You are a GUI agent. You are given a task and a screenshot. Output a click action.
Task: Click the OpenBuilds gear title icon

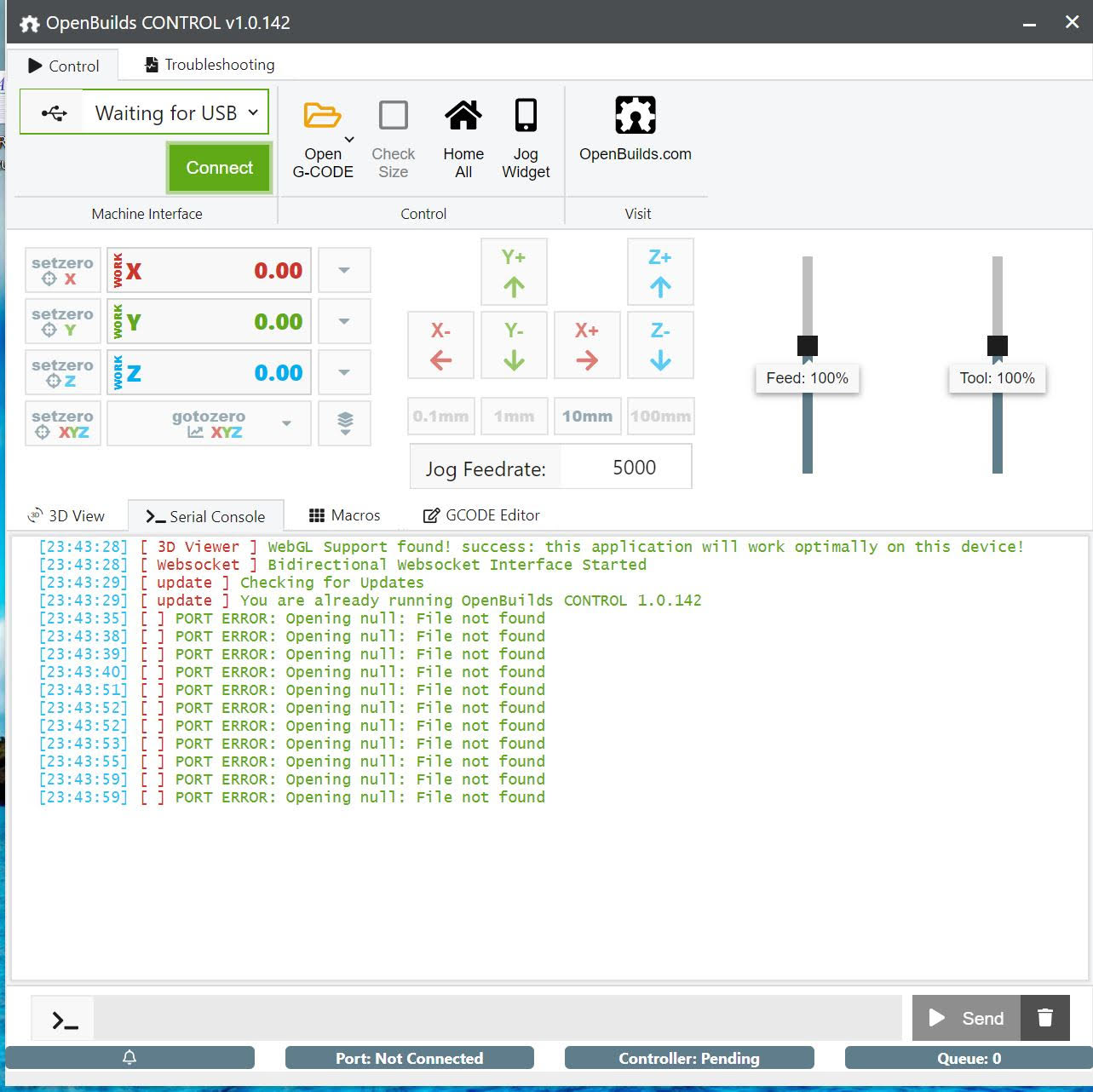pos(29,23)
